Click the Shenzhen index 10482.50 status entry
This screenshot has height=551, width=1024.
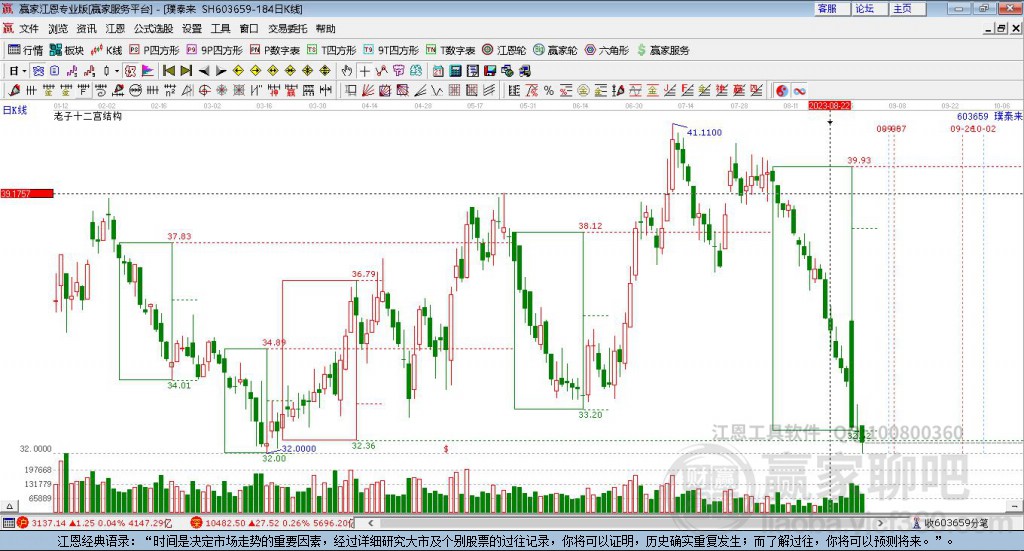[x=273, y=523]
